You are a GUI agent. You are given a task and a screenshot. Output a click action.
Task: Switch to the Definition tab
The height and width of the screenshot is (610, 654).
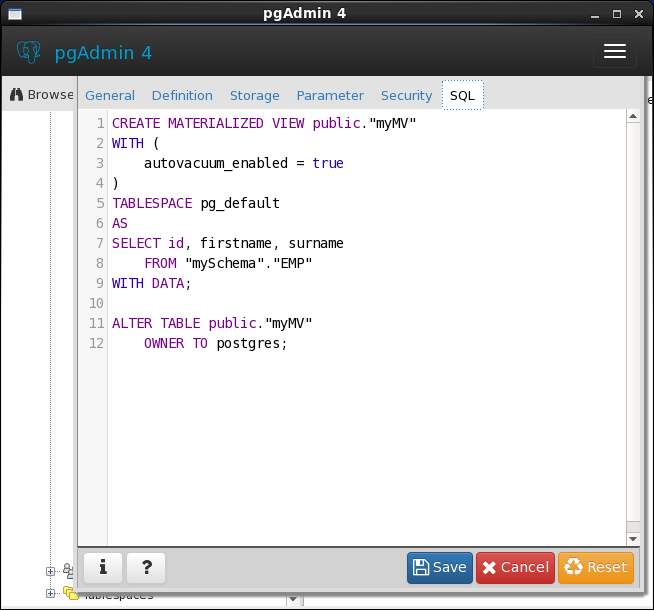pos(182,95)
